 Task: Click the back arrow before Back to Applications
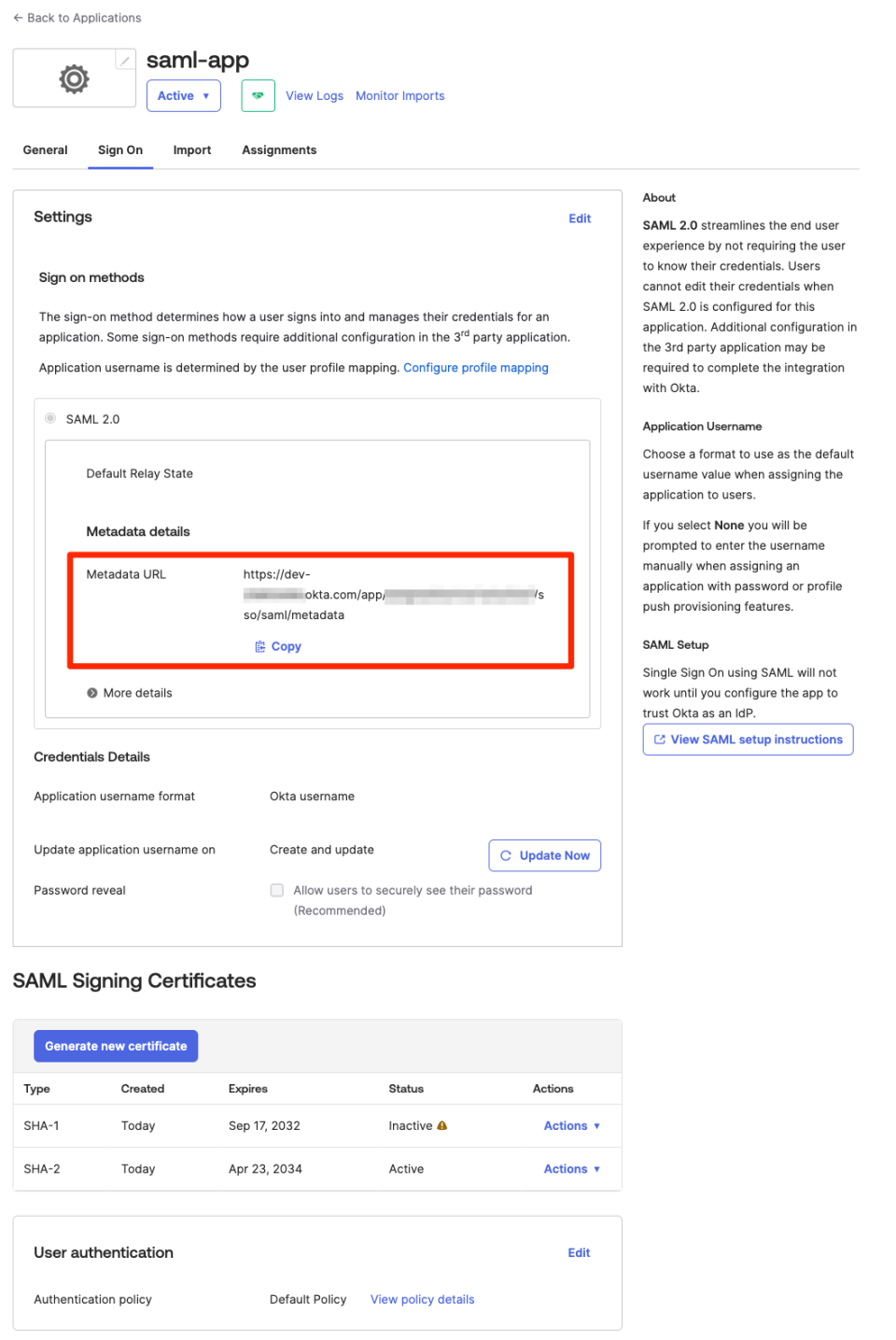(17, 17)
